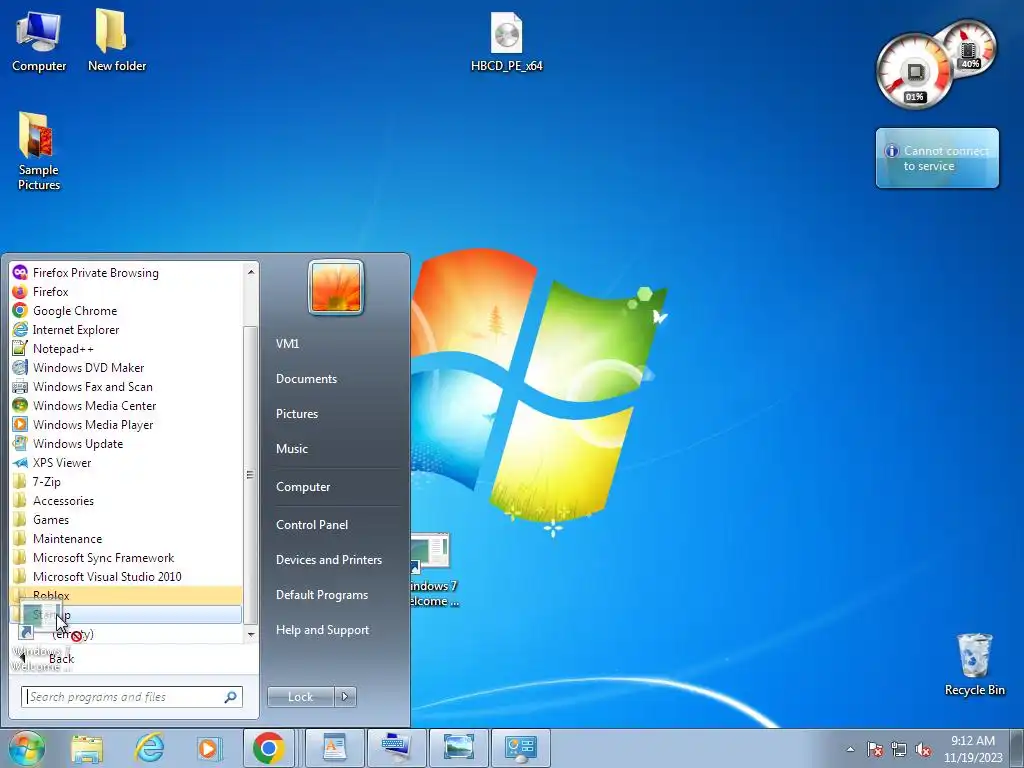Screen dimensions: 1024x768
Task: Open Windows Media Player from the taskbar
Action: coord(208,748)
